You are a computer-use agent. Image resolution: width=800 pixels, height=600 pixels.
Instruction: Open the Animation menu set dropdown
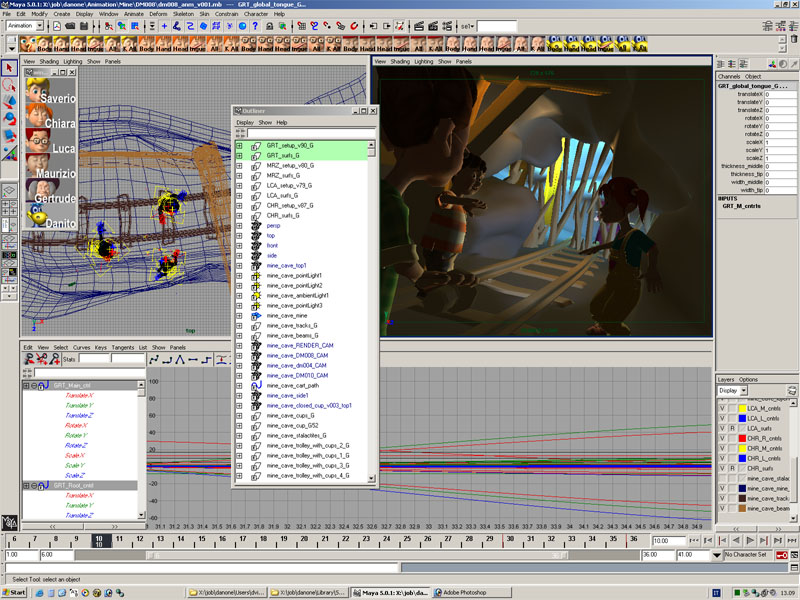click(39, 26)
